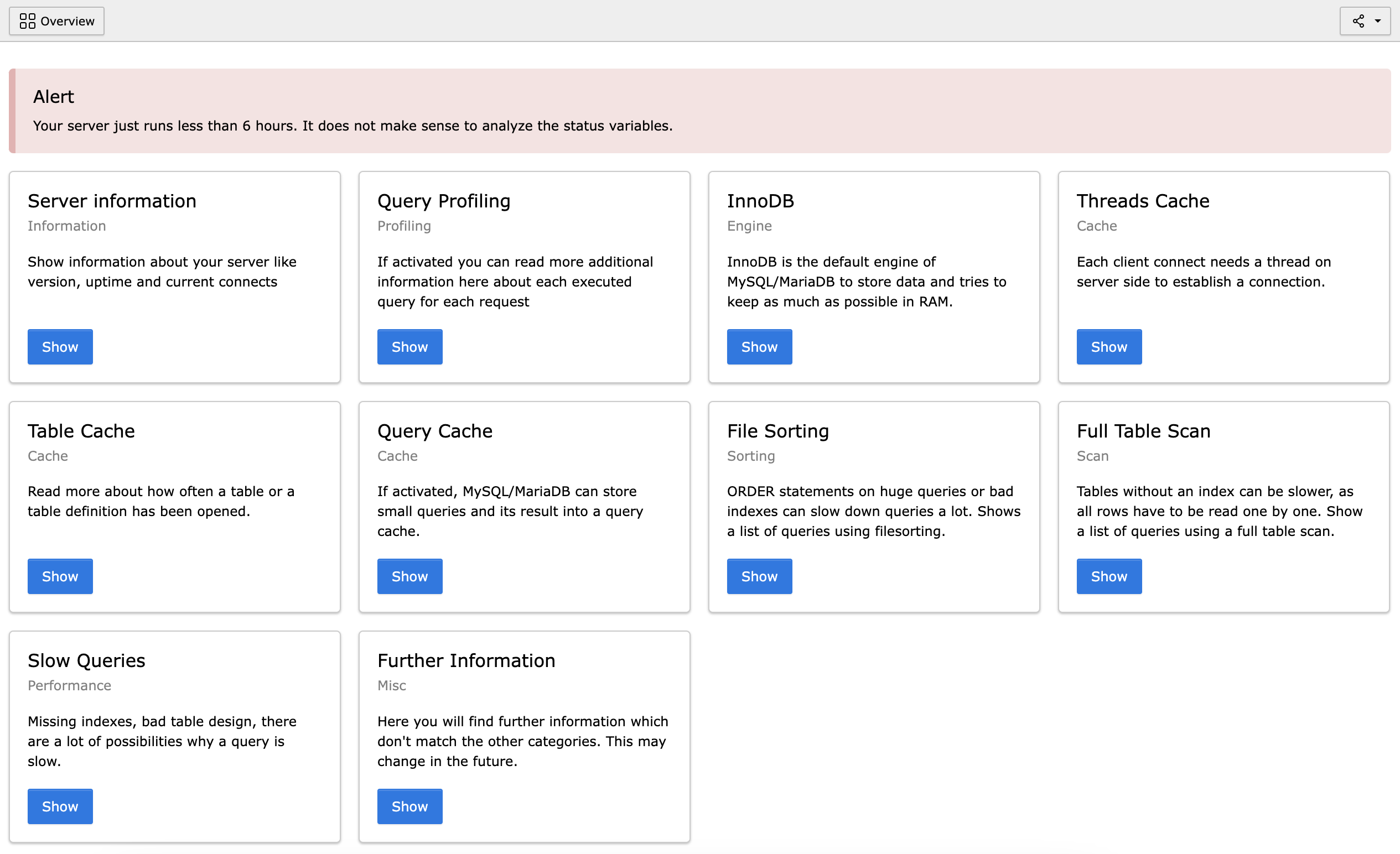Click the Slow Queries card heading
The width and height of the screenshot is (1400, 854).
click(x=86, y=660)
